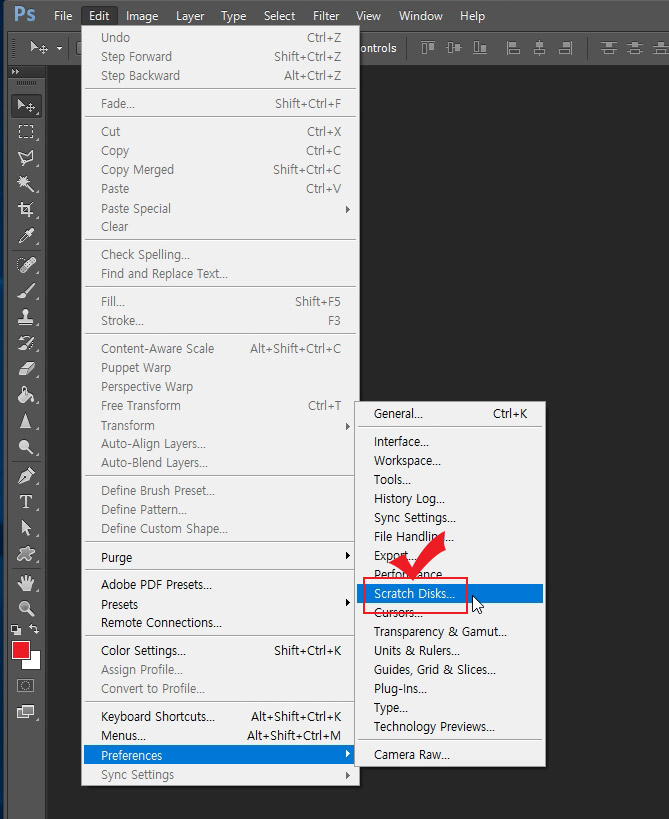Select the Magic Wand tool
This screenshot has height=819, width=669.
(26, 183)
